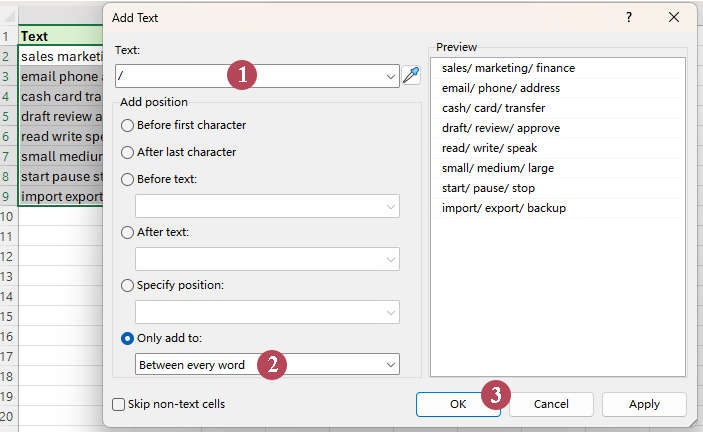The width and height of the screenshot is (703, 433).
Task: Toggle Skip non-text cells checkbox
Action: 118,404
